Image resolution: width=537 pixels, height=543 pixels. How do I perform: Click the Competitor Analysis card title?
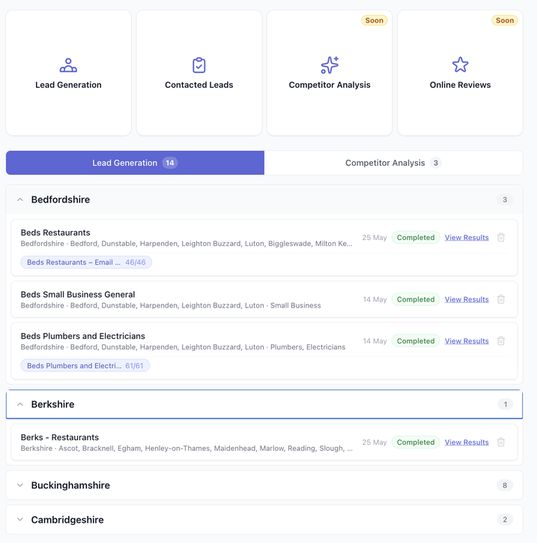(329, 85)
